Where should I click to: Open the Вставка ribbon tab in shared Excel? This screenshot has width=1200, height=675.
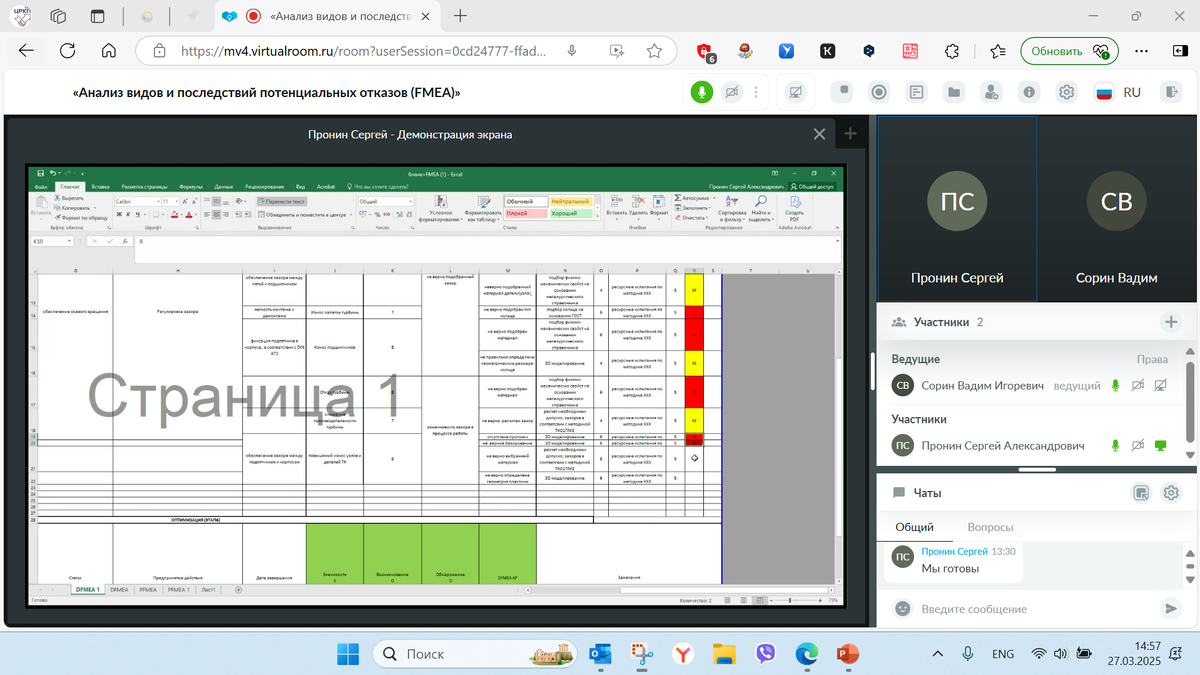tap(100, 187)
